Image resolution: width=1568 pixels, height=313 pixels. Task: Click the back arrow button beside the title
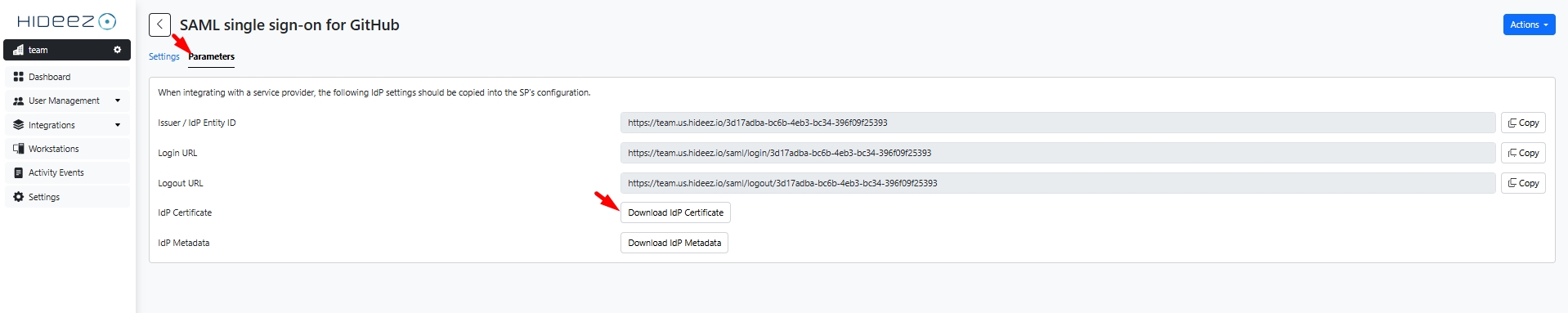[159, 25]
